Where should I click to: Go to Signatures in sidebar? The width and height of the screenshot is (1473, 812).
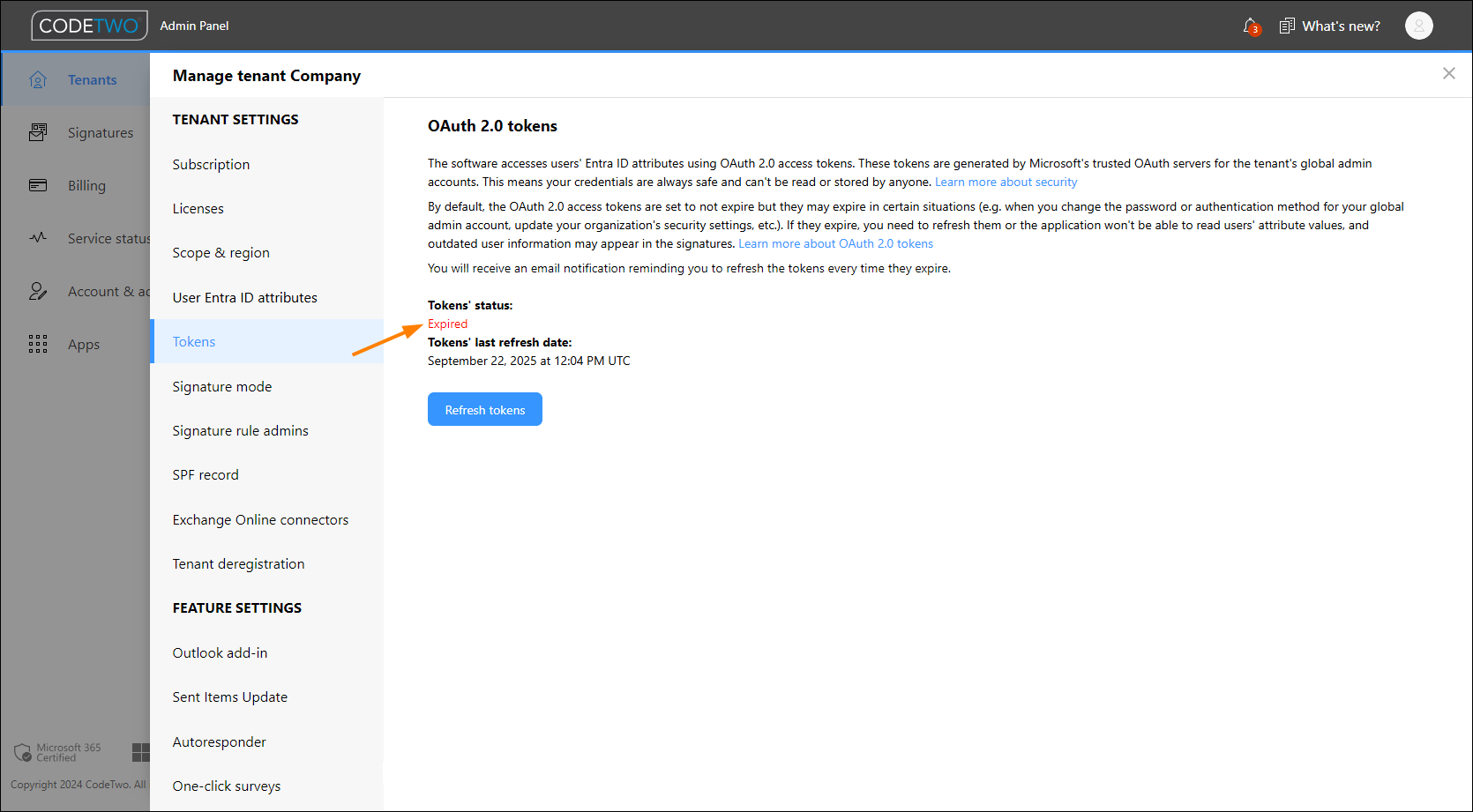(101, 132)
